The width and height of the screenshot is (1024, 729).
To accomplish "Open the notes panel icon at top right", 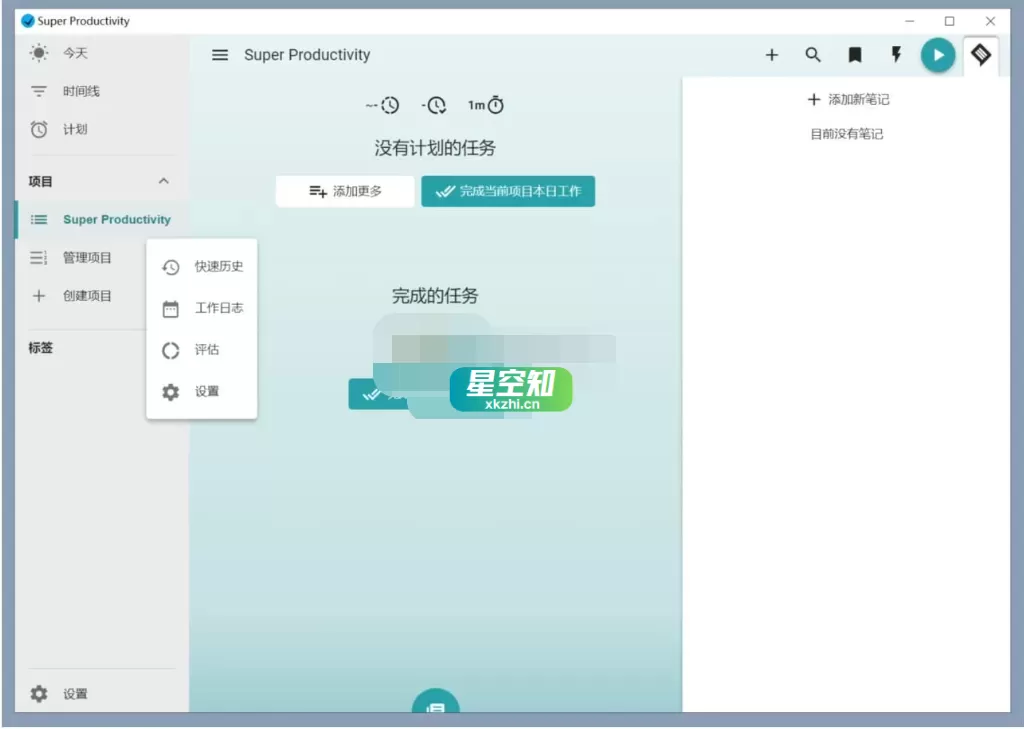I will [981, 55].
